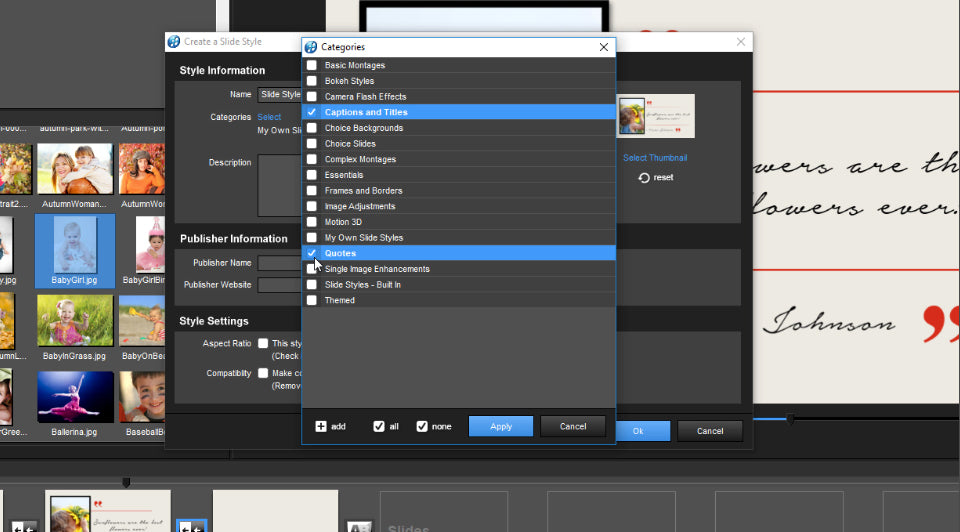Click the Quotes category label

pos(340,253)
